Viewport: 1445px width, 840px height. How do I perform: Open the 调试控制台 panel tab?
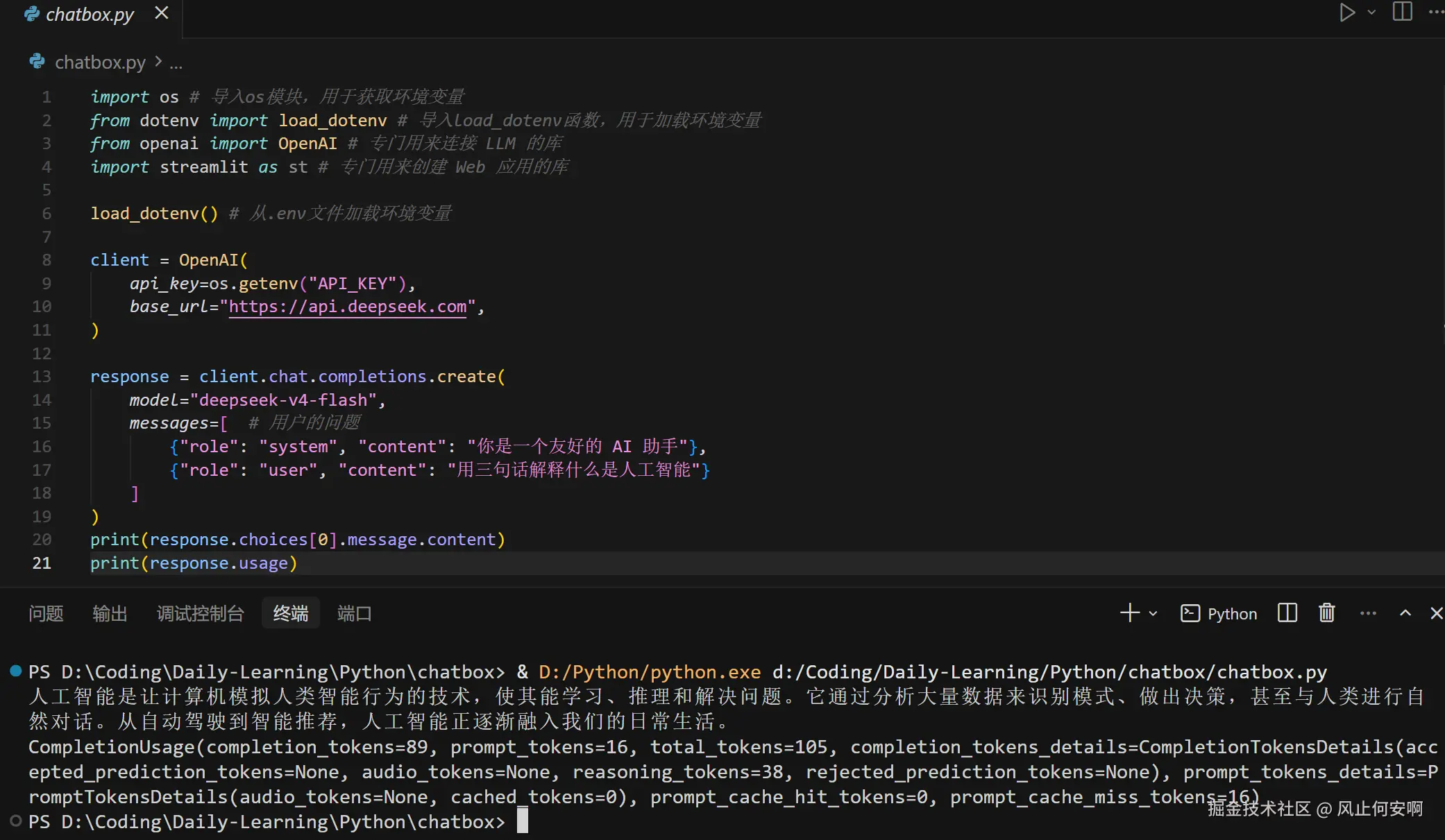pos(201,614)
